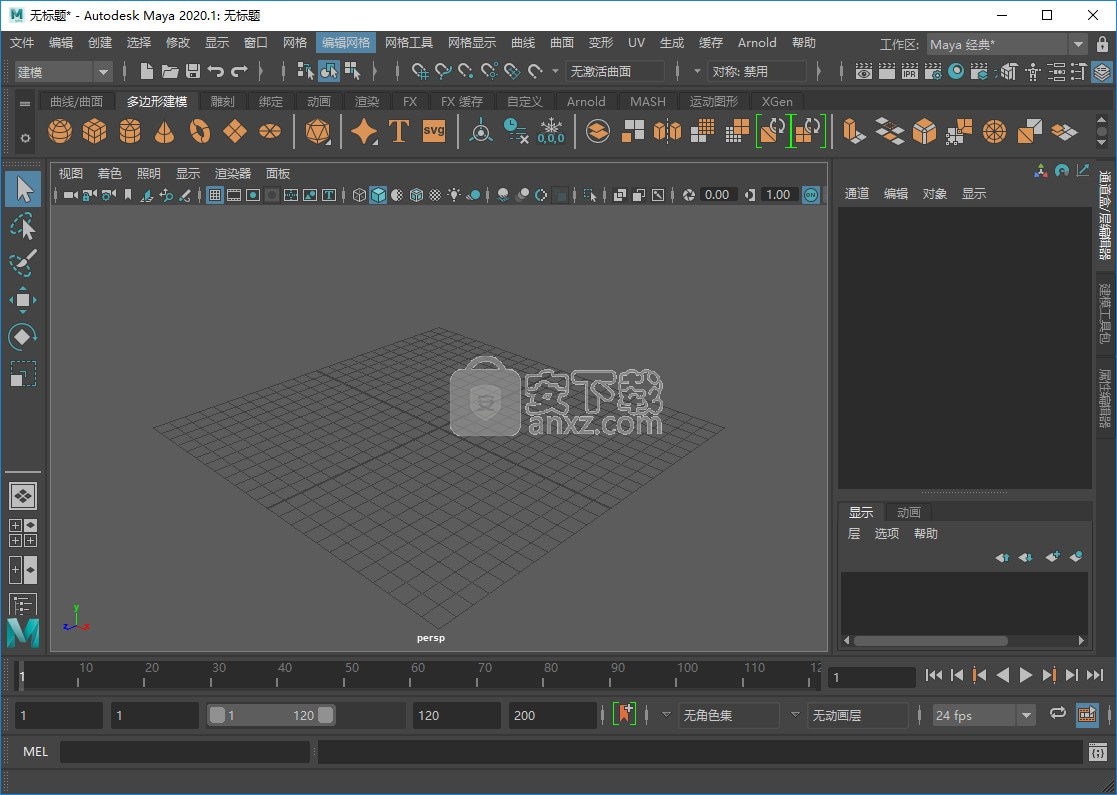Create a polygon disc from shelf
Image resolution: width=1117 pixels, height=795 pixels.
pyautogui.click(x=270, y=131)
